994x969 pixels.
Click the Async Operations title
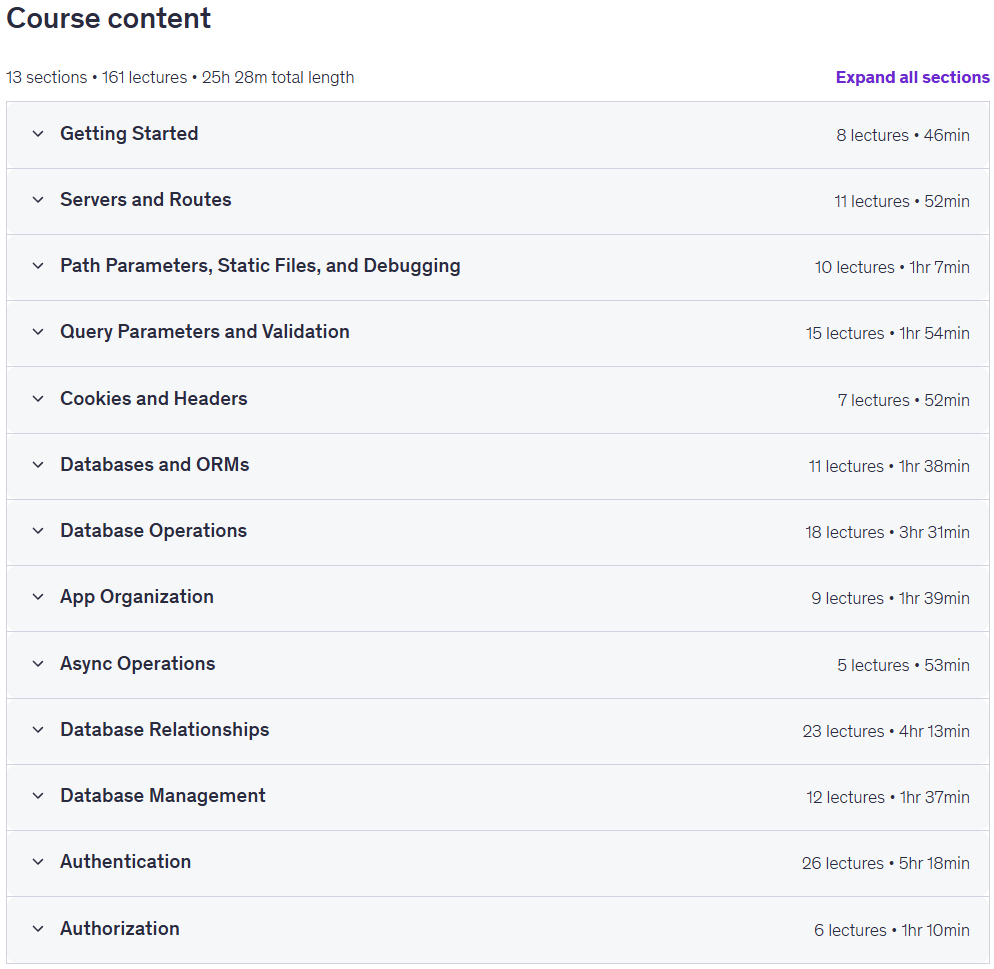[x=138, y=664]
